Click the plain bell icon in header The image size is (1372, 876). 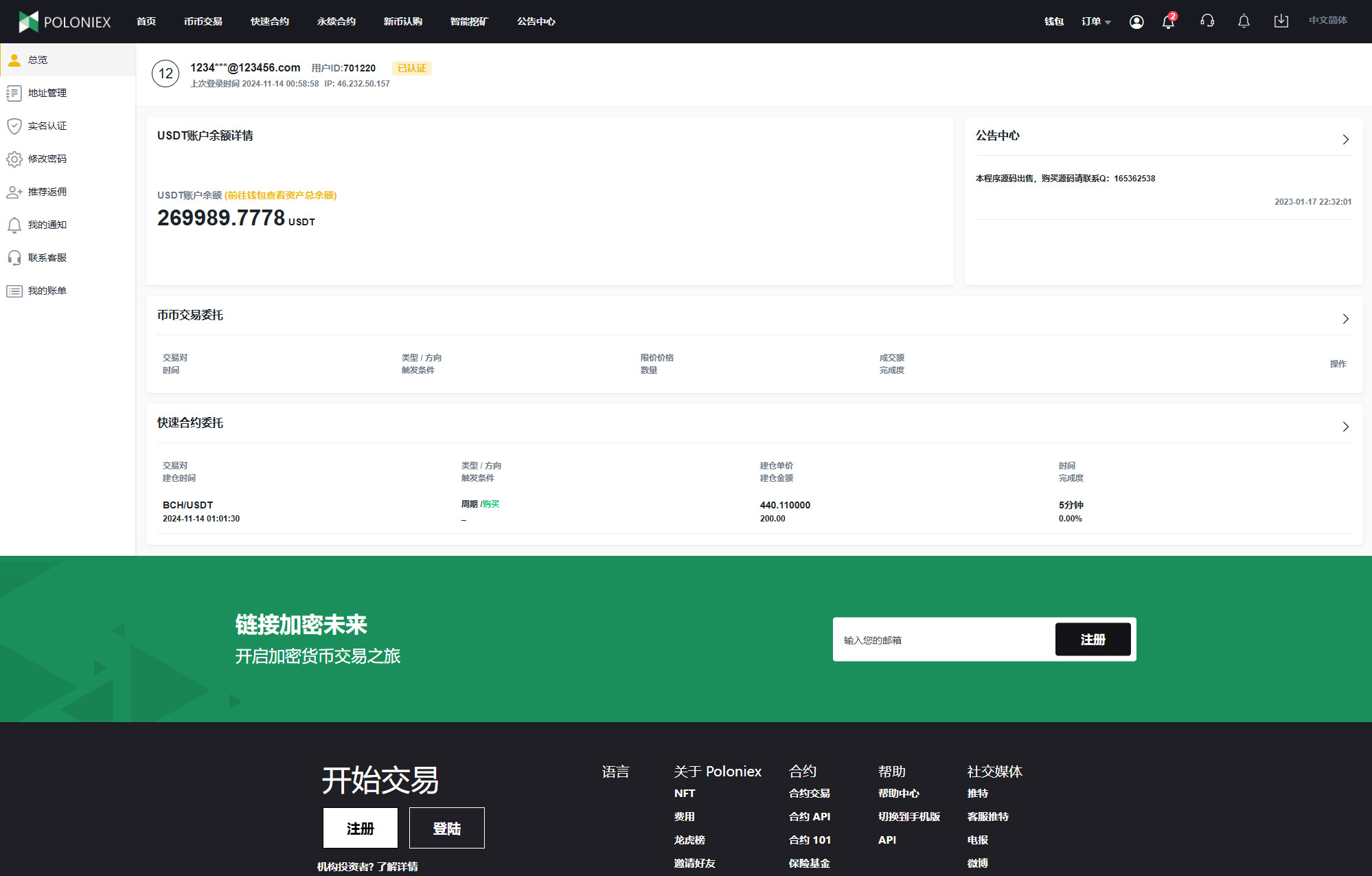(1244, 21)
